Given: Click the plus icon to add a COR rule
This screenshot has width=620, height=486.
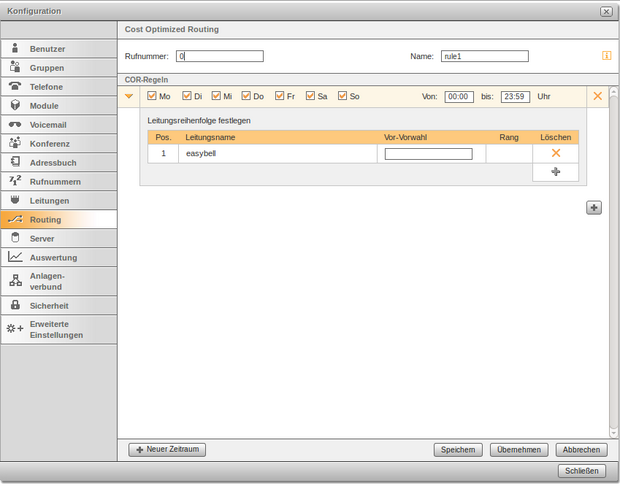Looking at the screenshot, I should tap(594, 207).
